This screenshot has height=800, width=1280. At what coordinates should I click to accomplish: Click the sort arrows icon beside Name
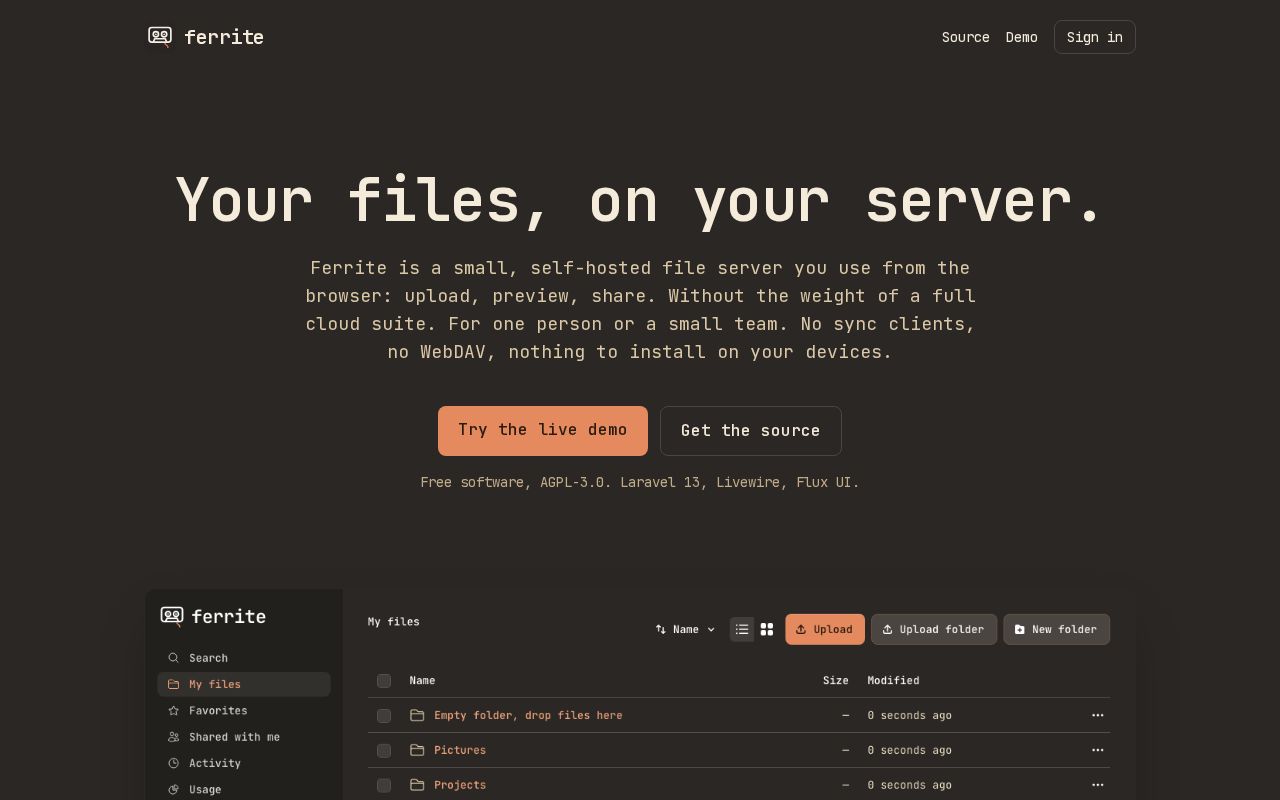(661, 629)
